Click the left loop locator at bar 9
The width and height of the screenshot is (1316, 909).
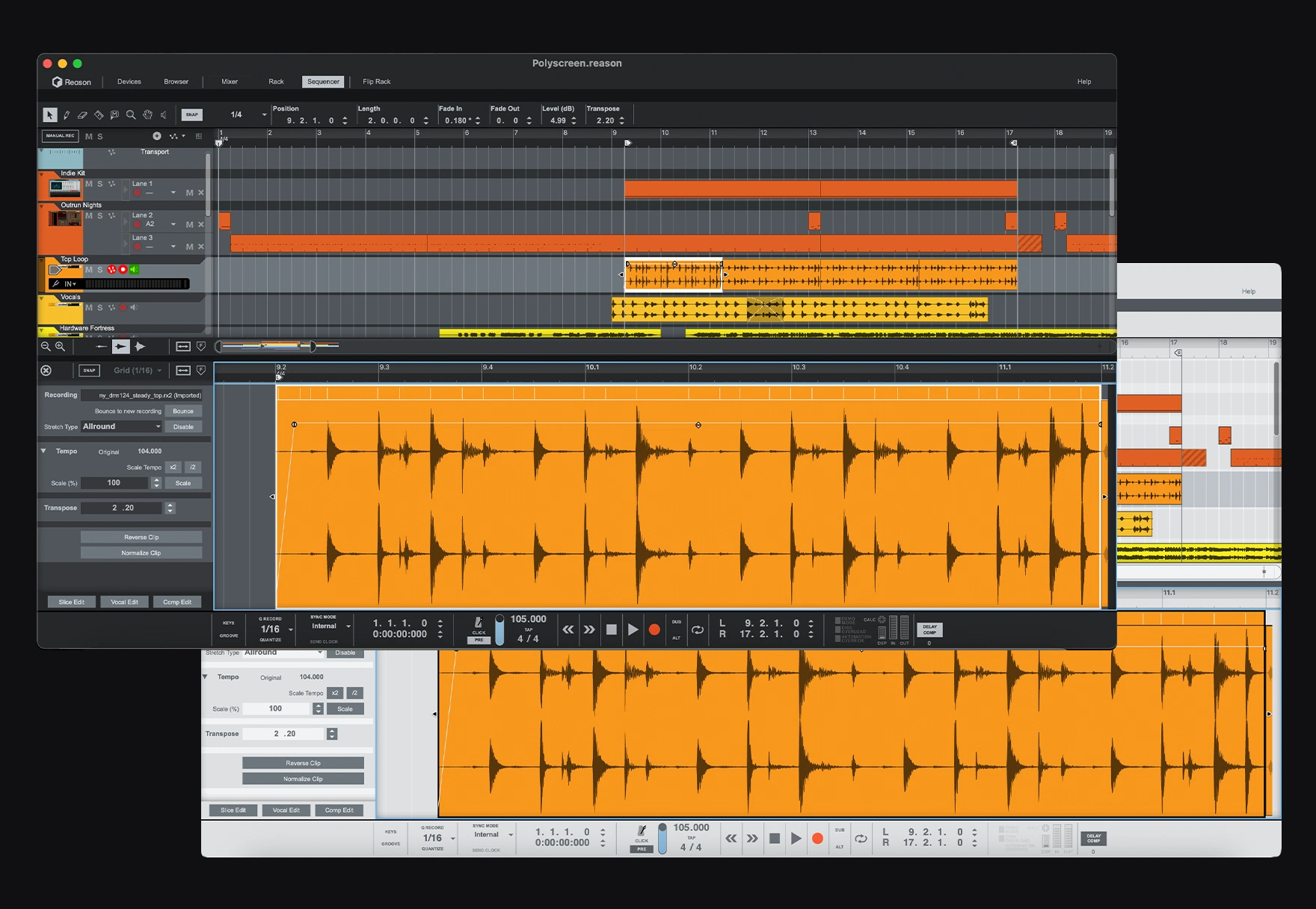pyautogui.click(x=627, y=143)
